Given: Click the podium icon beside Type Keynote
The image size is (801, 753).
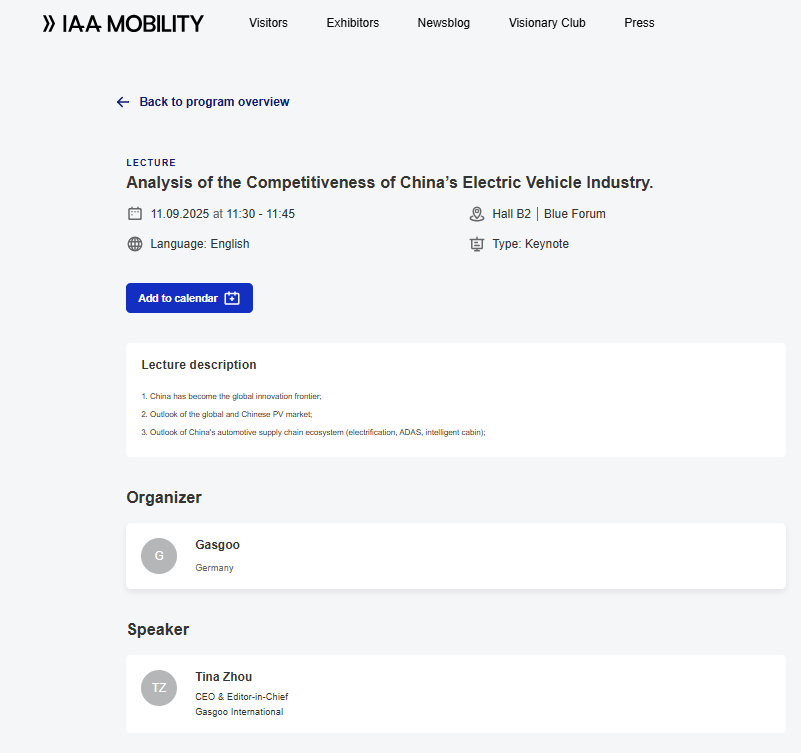Looking at the screenshot, I should tap(477, 243).
